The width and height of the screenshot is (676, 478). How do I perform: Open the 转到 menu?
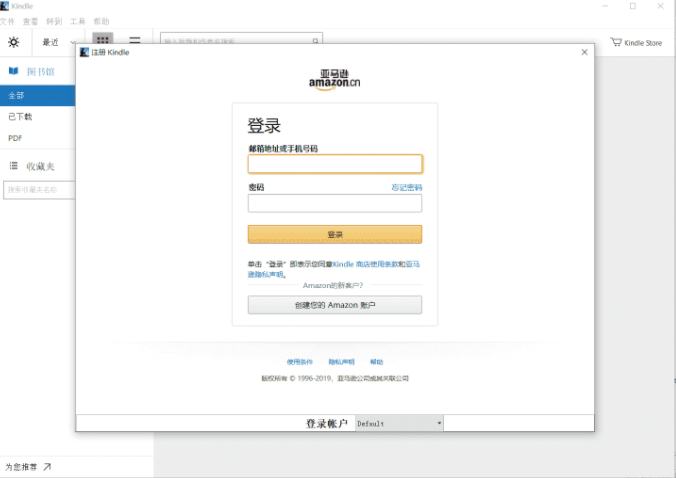pos(54,21)
